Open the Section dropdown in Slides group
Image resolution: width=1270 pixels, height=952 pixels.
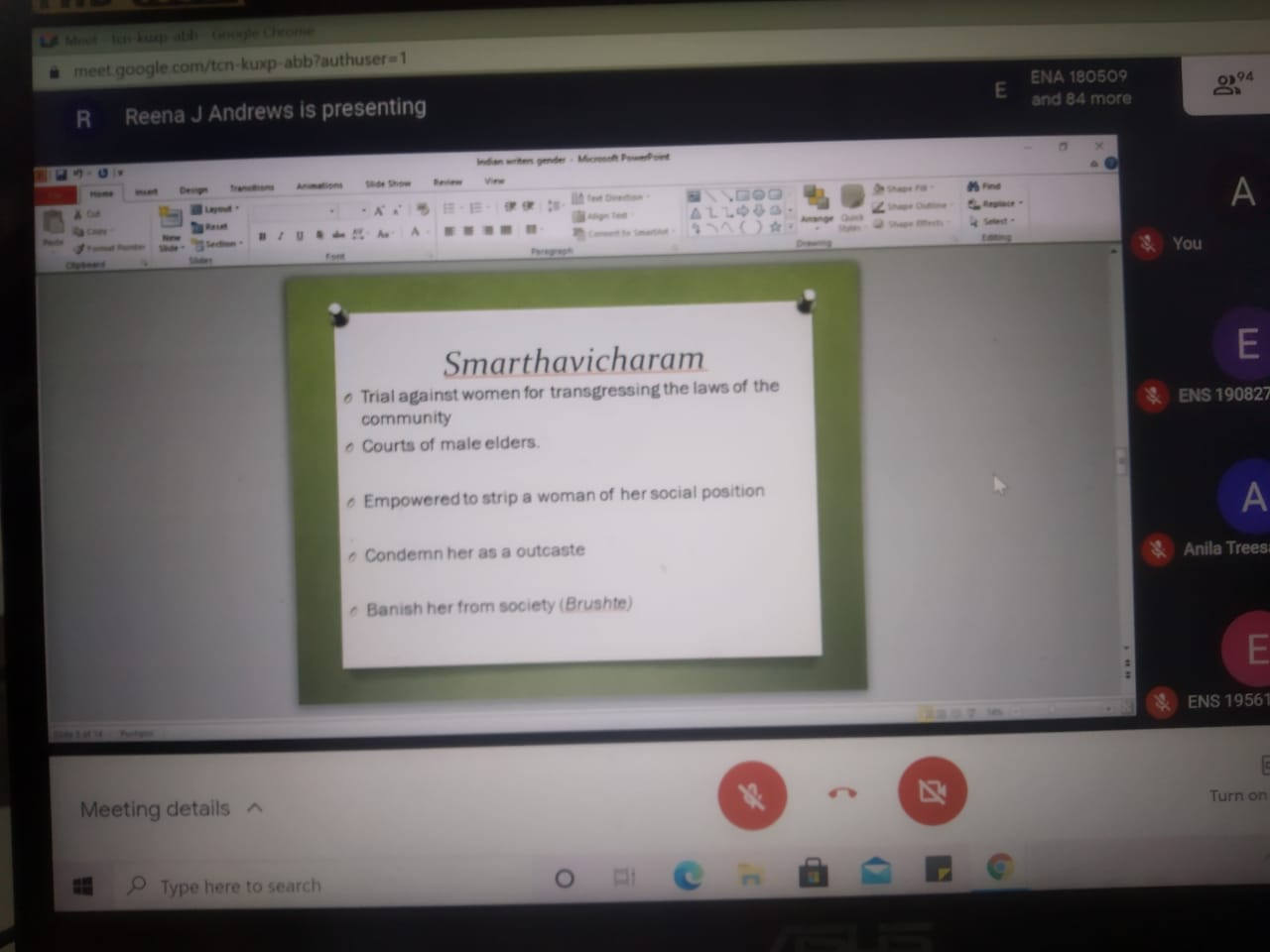(x=216, y=244)
